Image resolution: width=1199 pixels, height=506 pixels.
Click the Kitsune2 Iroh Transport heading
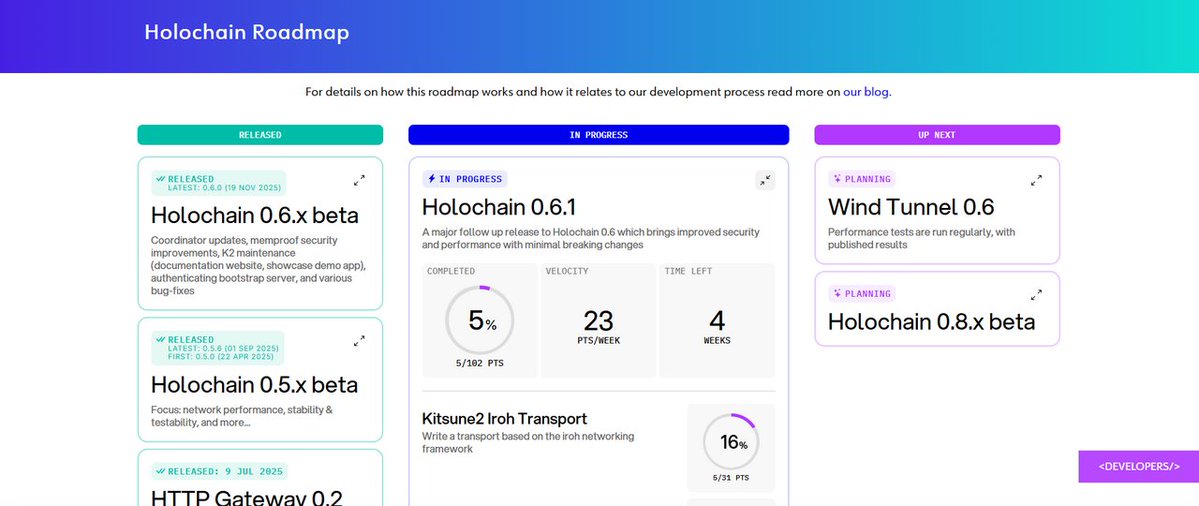[505, 419]
